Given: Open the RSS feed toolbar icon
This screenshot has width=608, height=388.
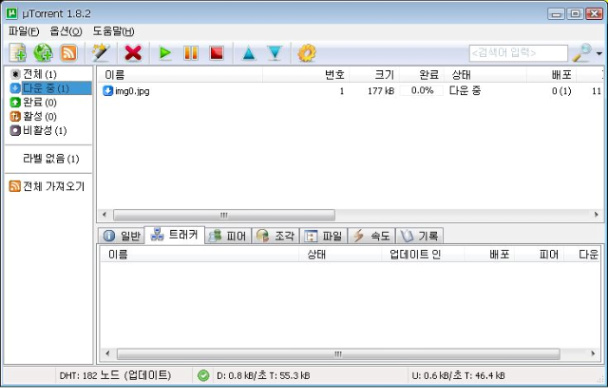Looking at the screenshot, I should pos(69,53).
